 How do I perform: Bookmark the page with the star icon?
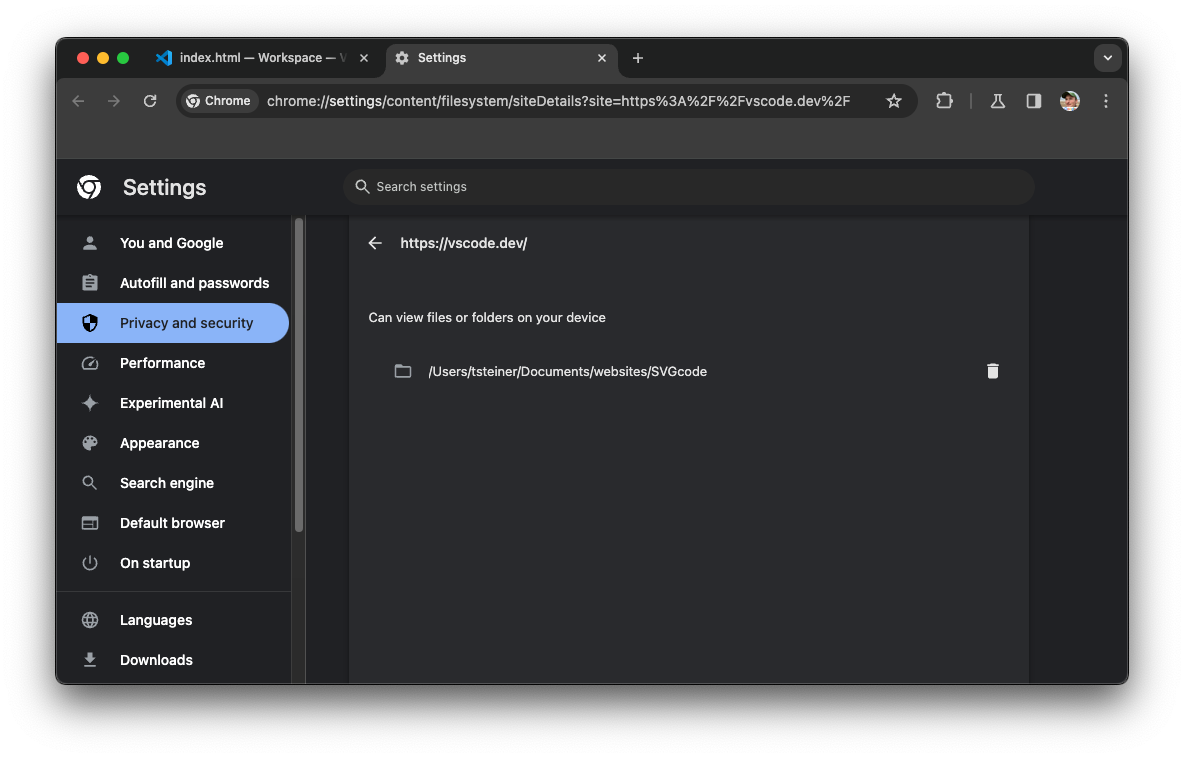[893, 101]
